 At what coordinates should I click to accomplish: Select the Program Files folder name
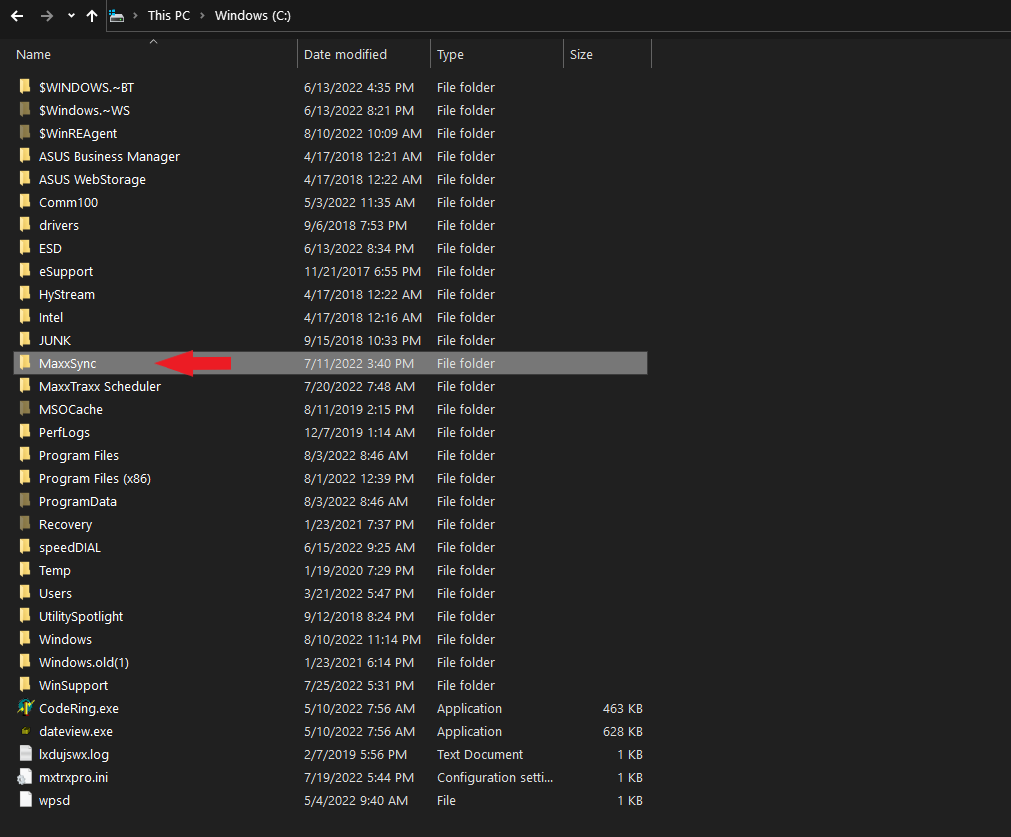(79, 455)
